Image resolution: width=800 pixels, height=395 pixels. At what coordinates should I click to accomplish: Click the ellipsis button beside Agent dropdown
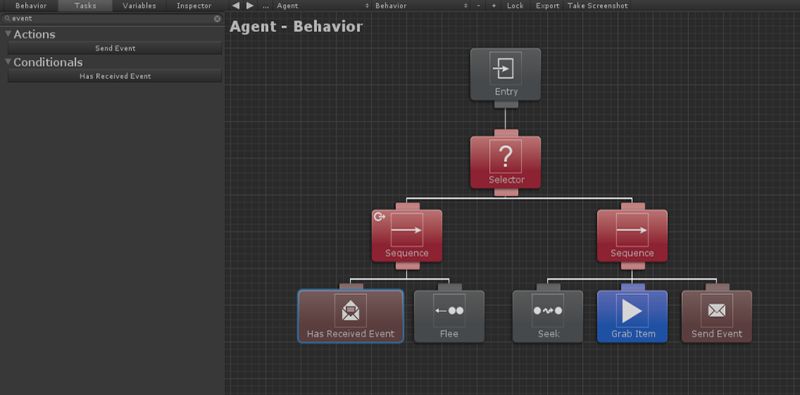[x=265, y=6]
